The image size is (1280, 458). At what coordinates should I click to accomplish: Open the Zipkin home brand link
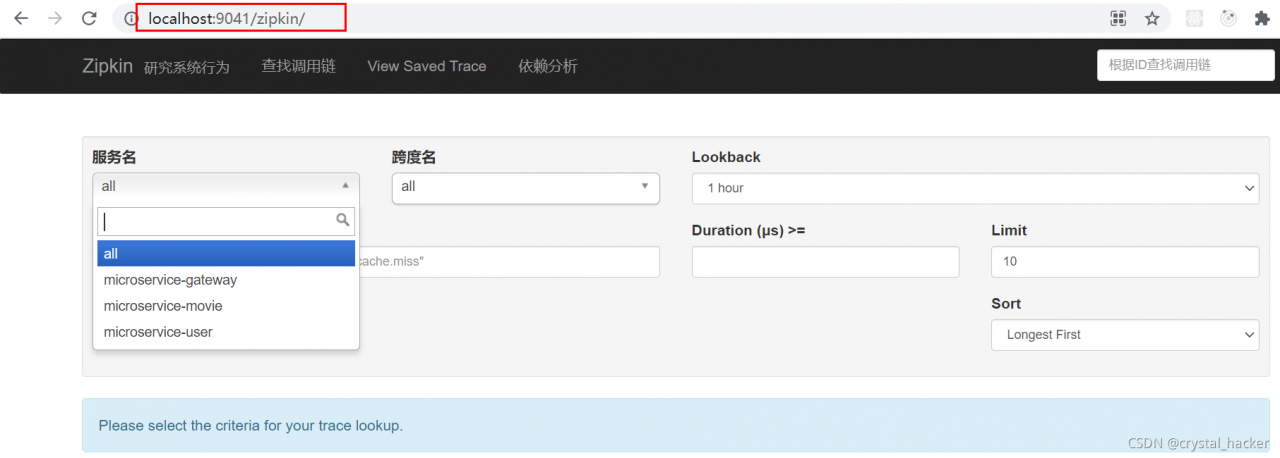[x=107, y=66]
